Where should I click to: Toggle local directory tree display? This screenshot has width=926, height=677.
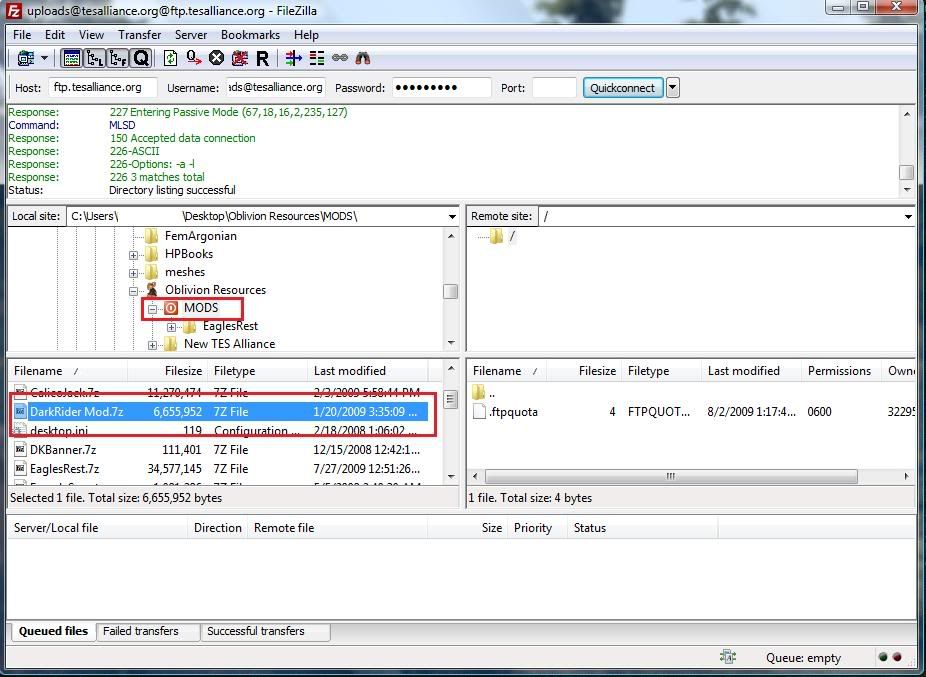[94, 58]
